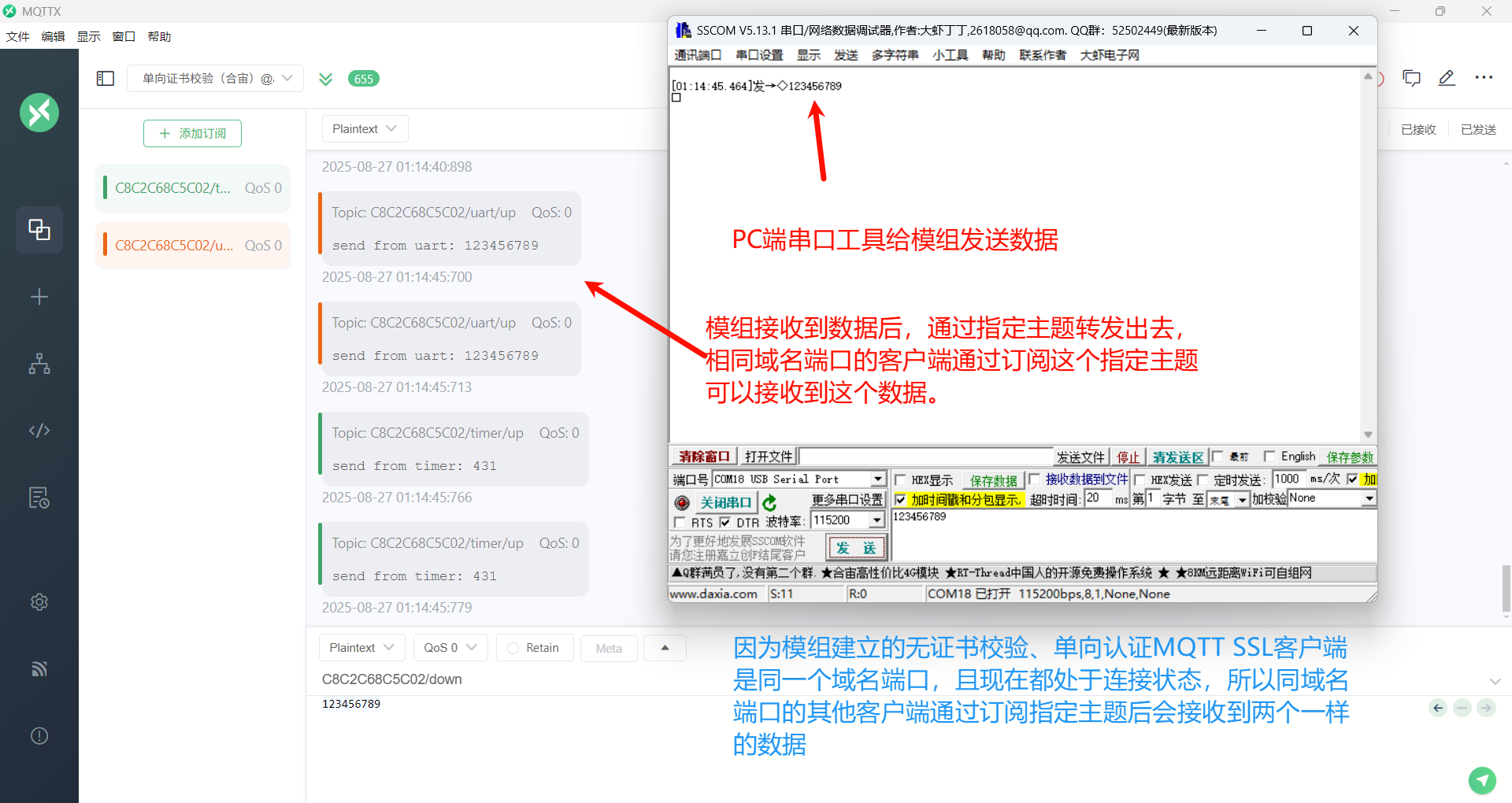
Task: Collapse the publish area with the triangle button
Action: (x=665, y=648)
